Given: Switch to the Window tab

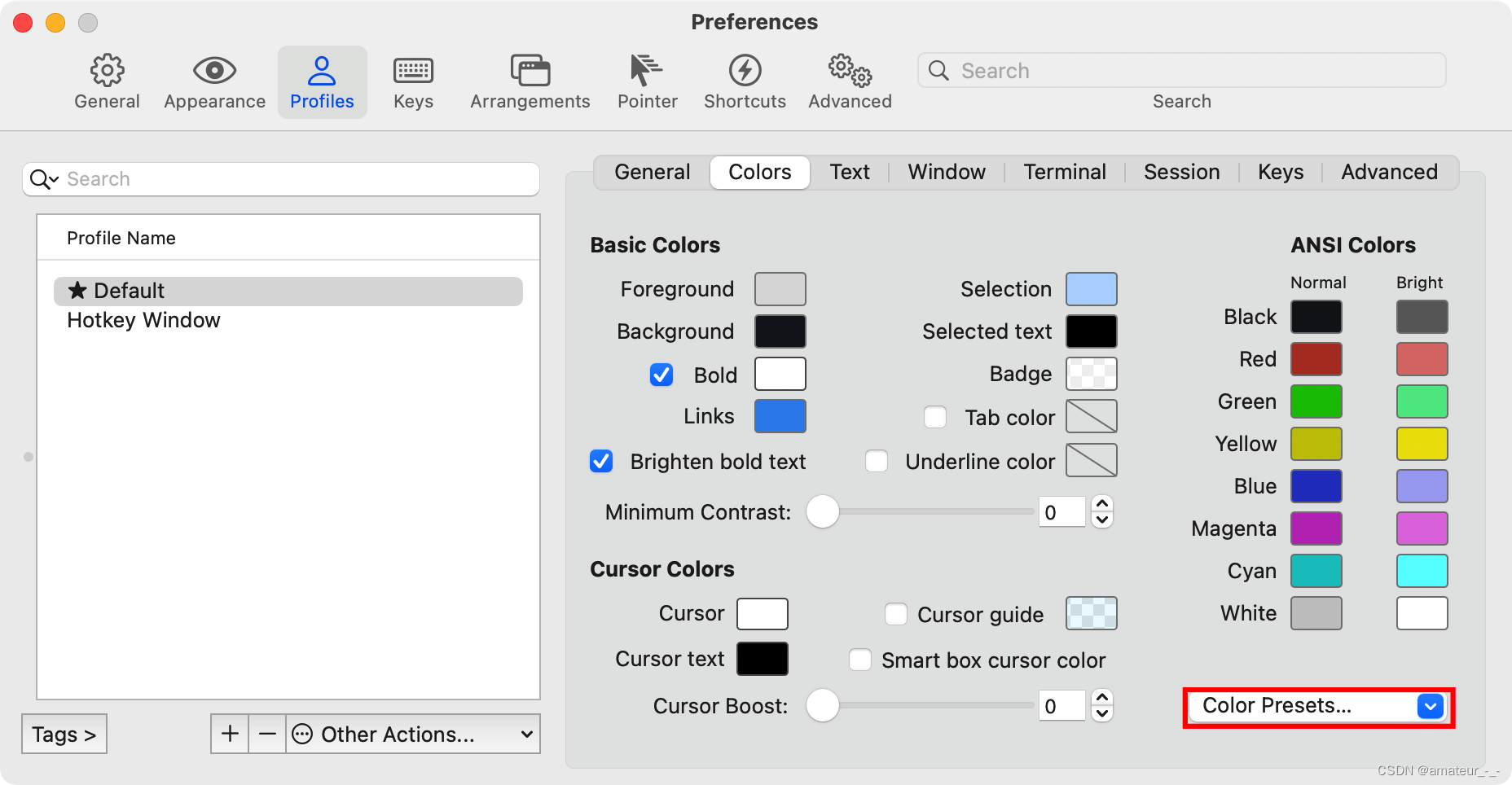Looking at the screenshot, I should click(x=947, y=172).
